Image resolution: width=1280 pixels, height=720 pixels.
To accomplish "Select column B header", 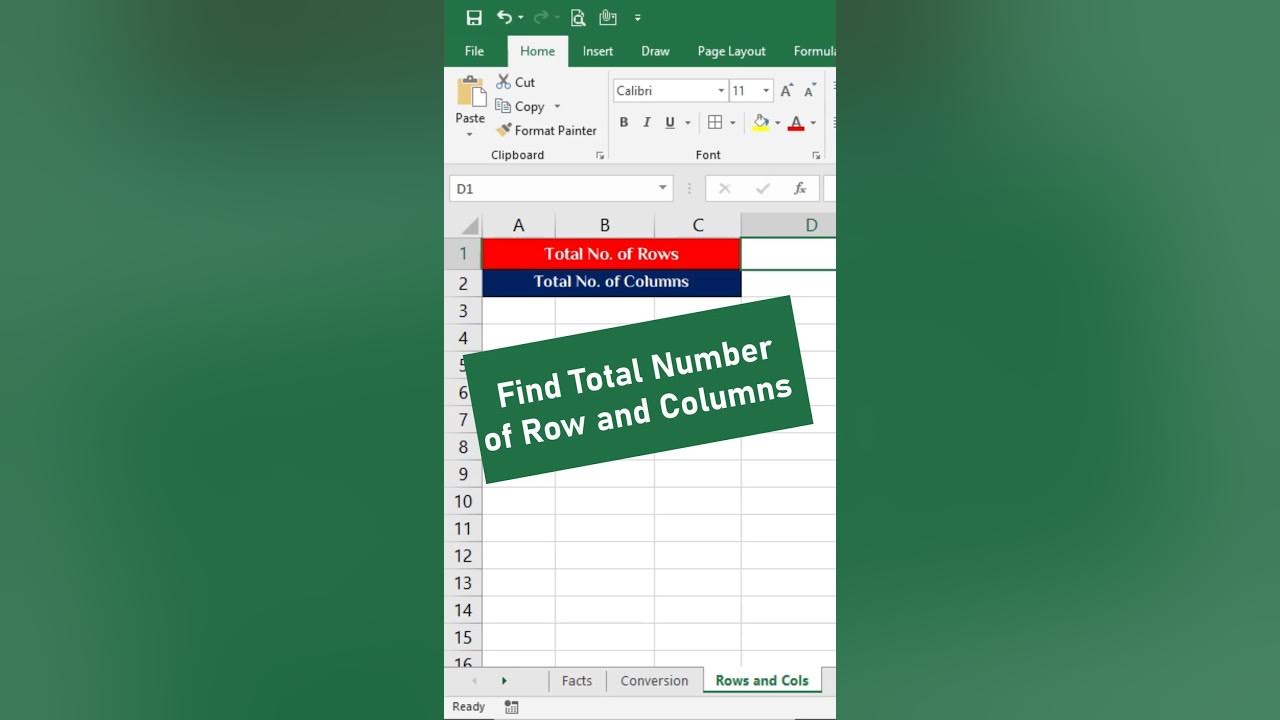I will (605, 226).
